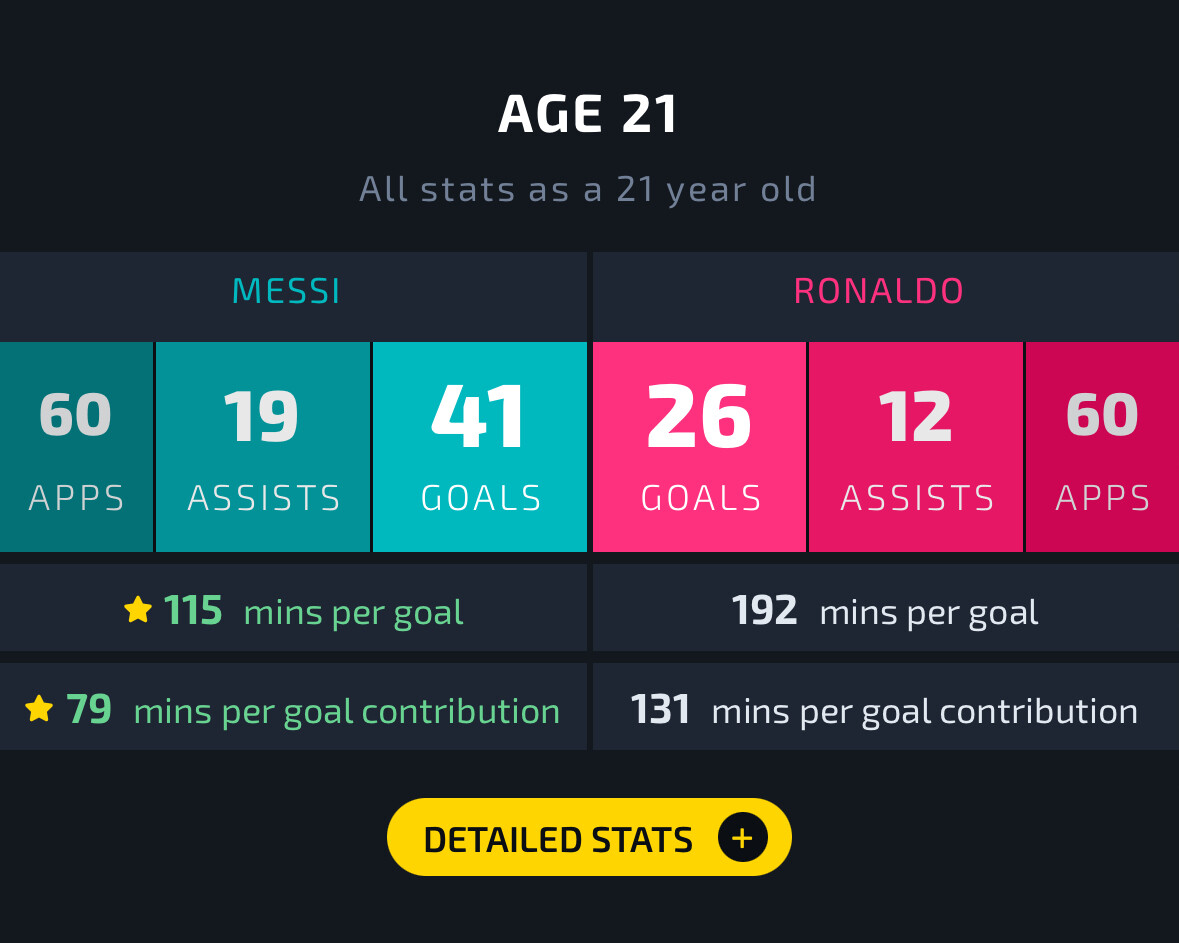1179x943 pixels.
Task: Click the MESSI header label
Action: tap(286, 292)
